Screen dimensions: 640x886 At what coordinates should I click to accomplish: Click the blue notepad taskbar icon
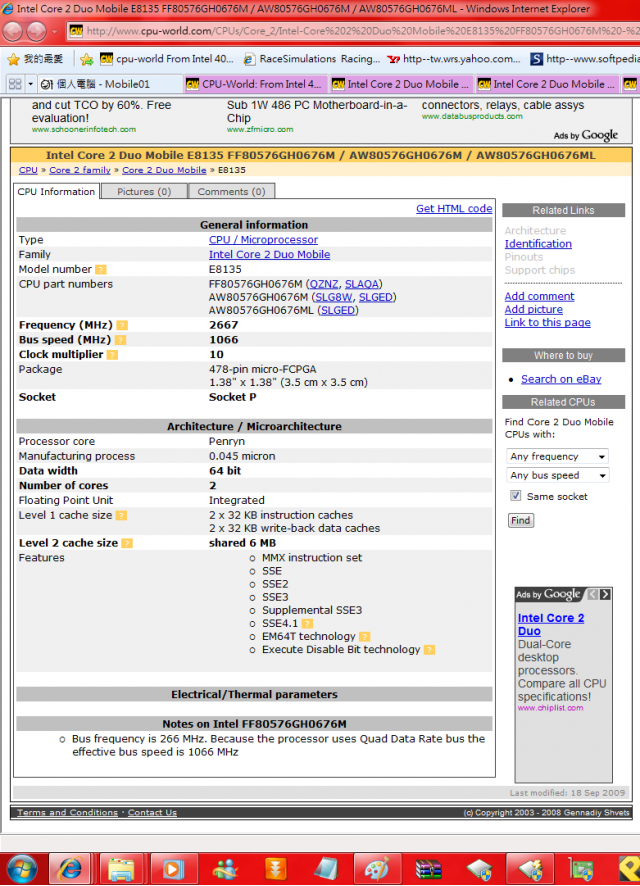pyautogui.click(x=326, y=869)
